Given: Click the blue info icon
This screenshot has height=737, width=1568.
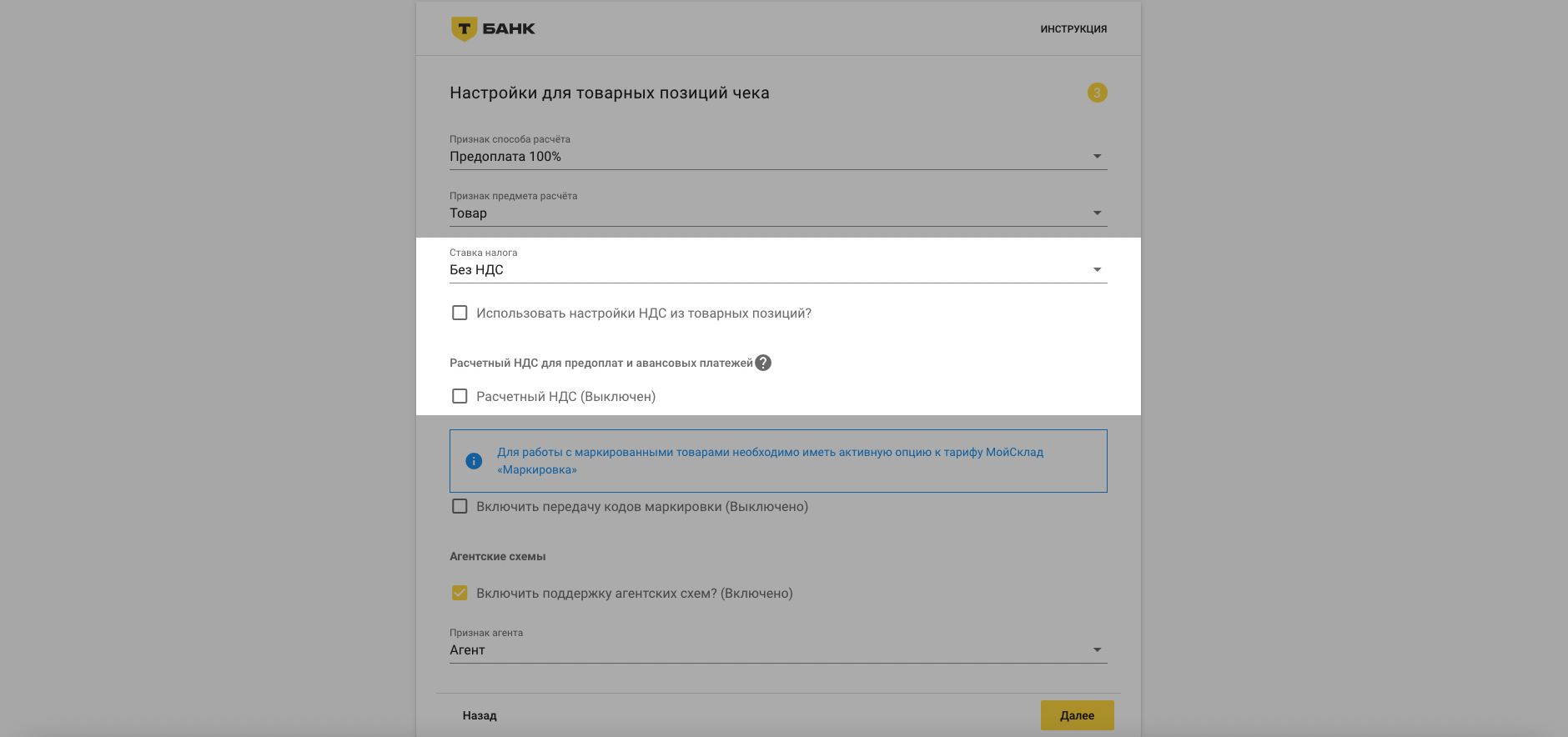Looking at the screenshot, I should (474, 461).
